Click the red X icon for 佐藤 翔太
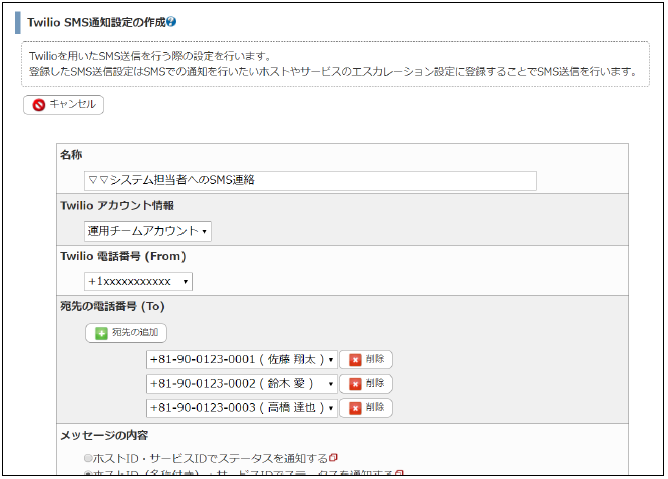Screen dimensions: 668x479 354,359
